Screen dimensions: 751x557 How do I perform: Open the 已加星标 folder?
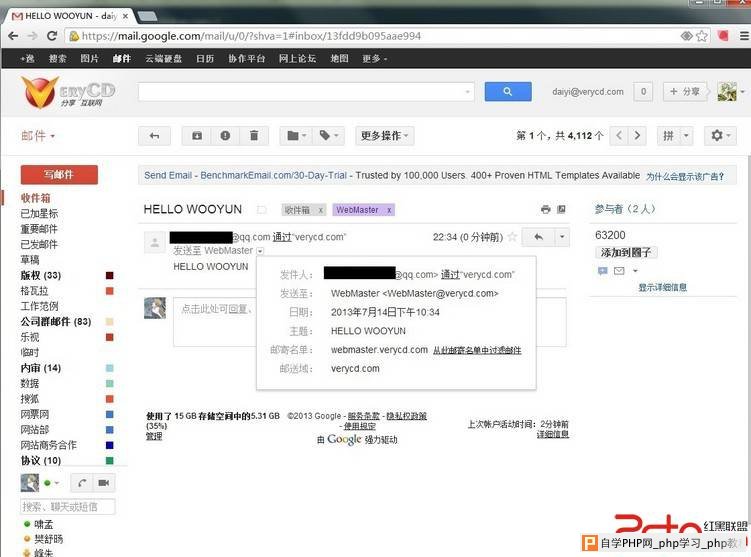39,213
